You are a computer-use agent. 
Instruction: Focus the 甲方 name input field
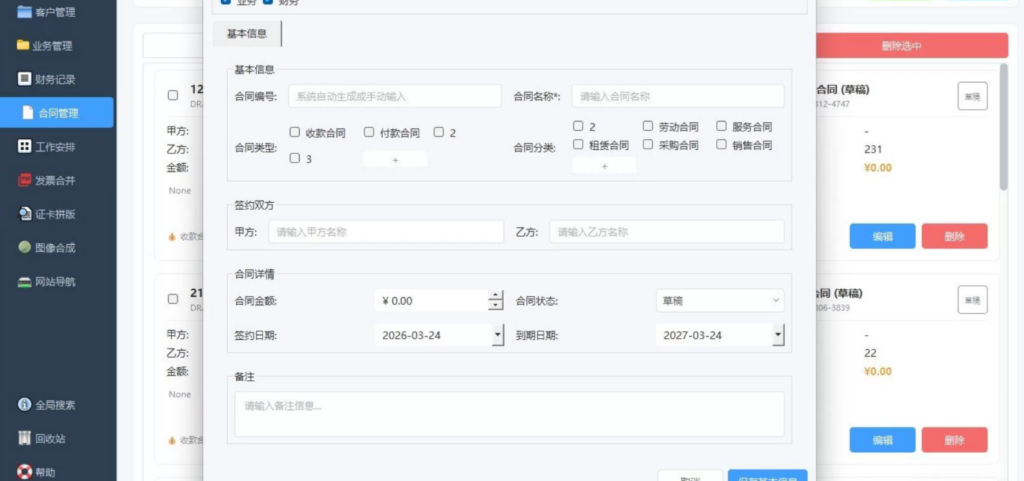coord(386,232)
